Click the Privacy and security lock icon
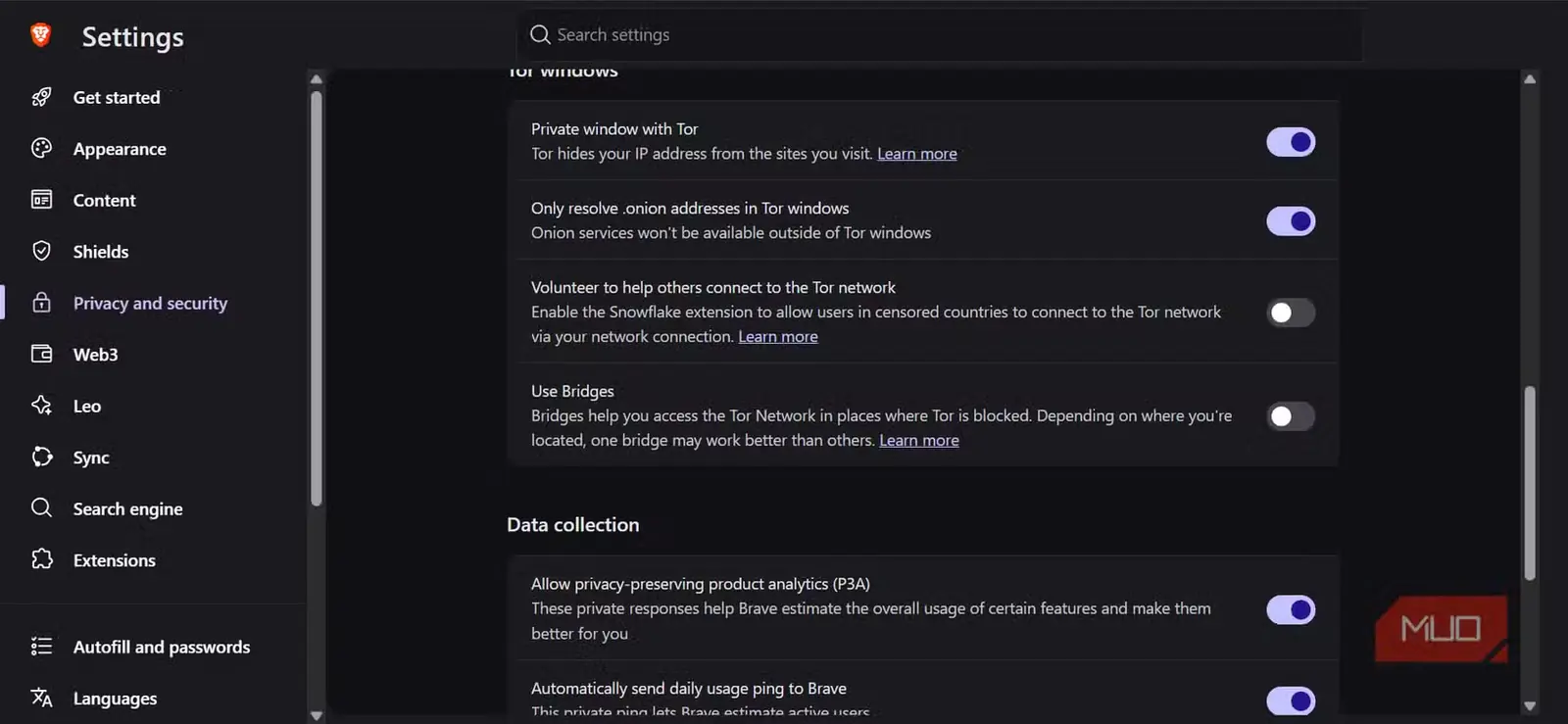The width and height of the screenshot is (1568, 724). (x=41, y=302)
